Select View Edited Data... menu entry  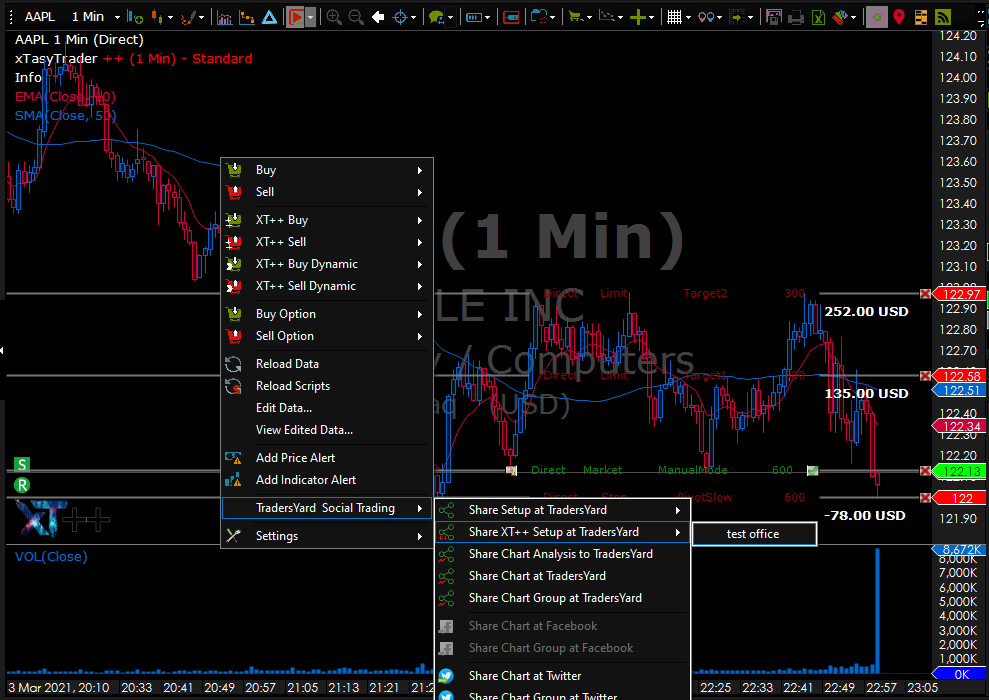(x=327, y=430)
